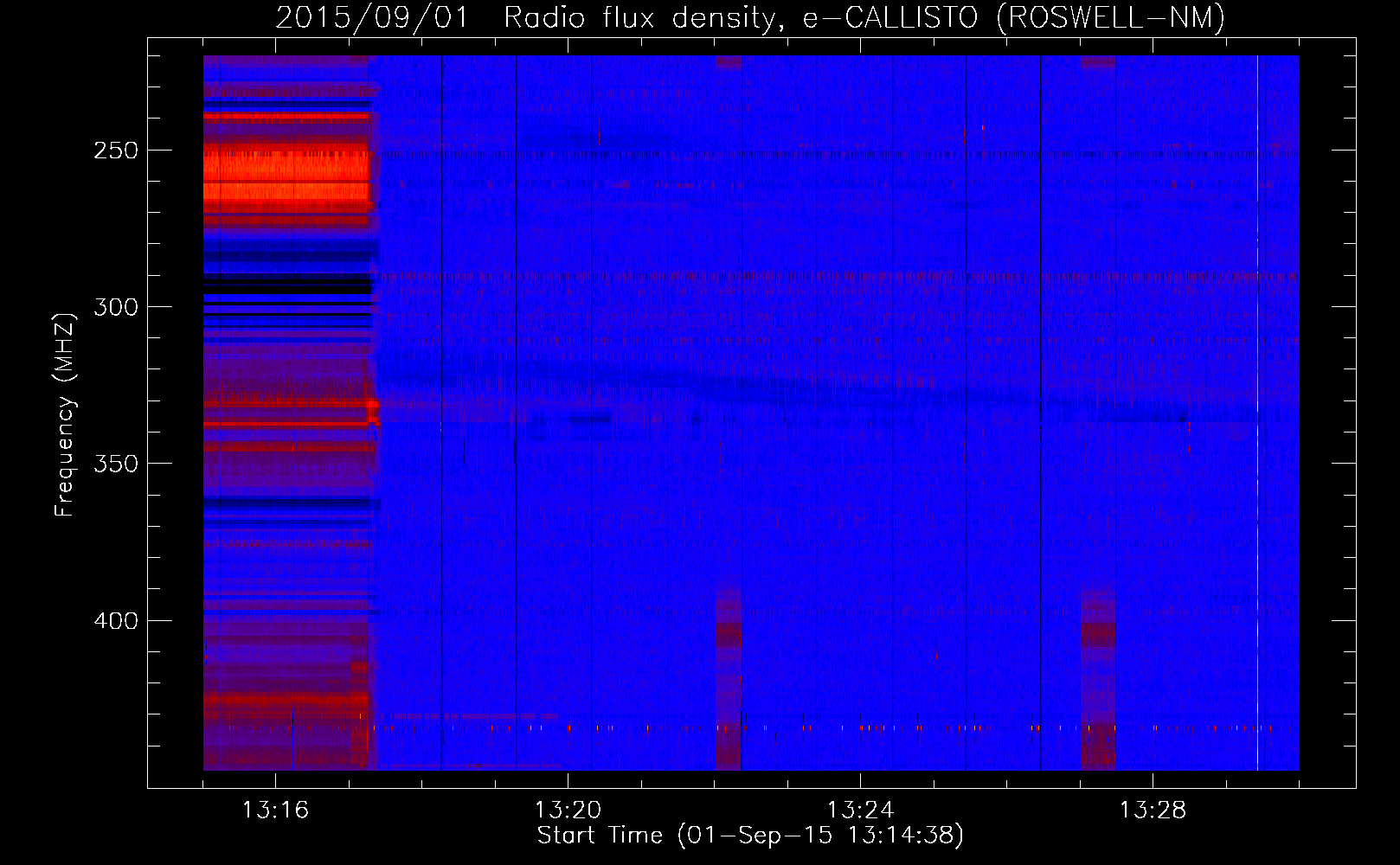The image size is (1400, 865).
Task: Click the 400 frequency tick label
Action: [116, 621]
